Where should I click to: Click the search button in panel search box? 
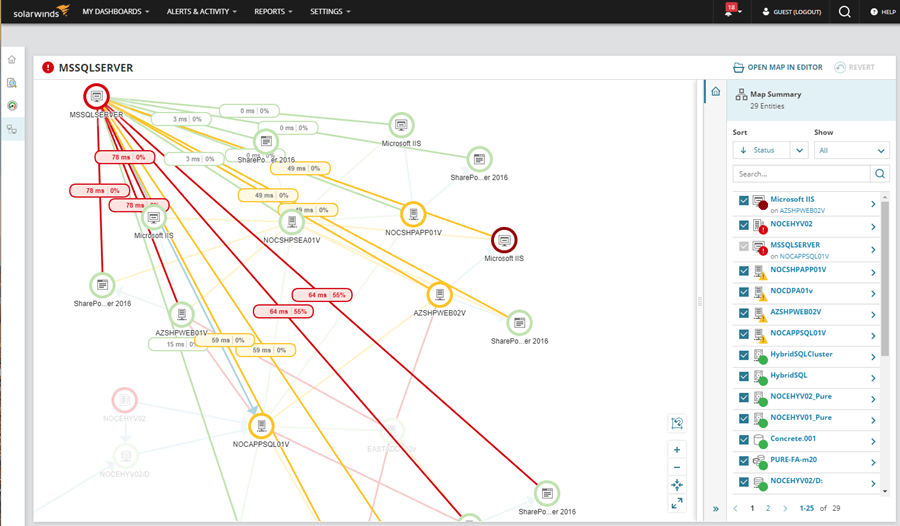click(x=879, y=173)
